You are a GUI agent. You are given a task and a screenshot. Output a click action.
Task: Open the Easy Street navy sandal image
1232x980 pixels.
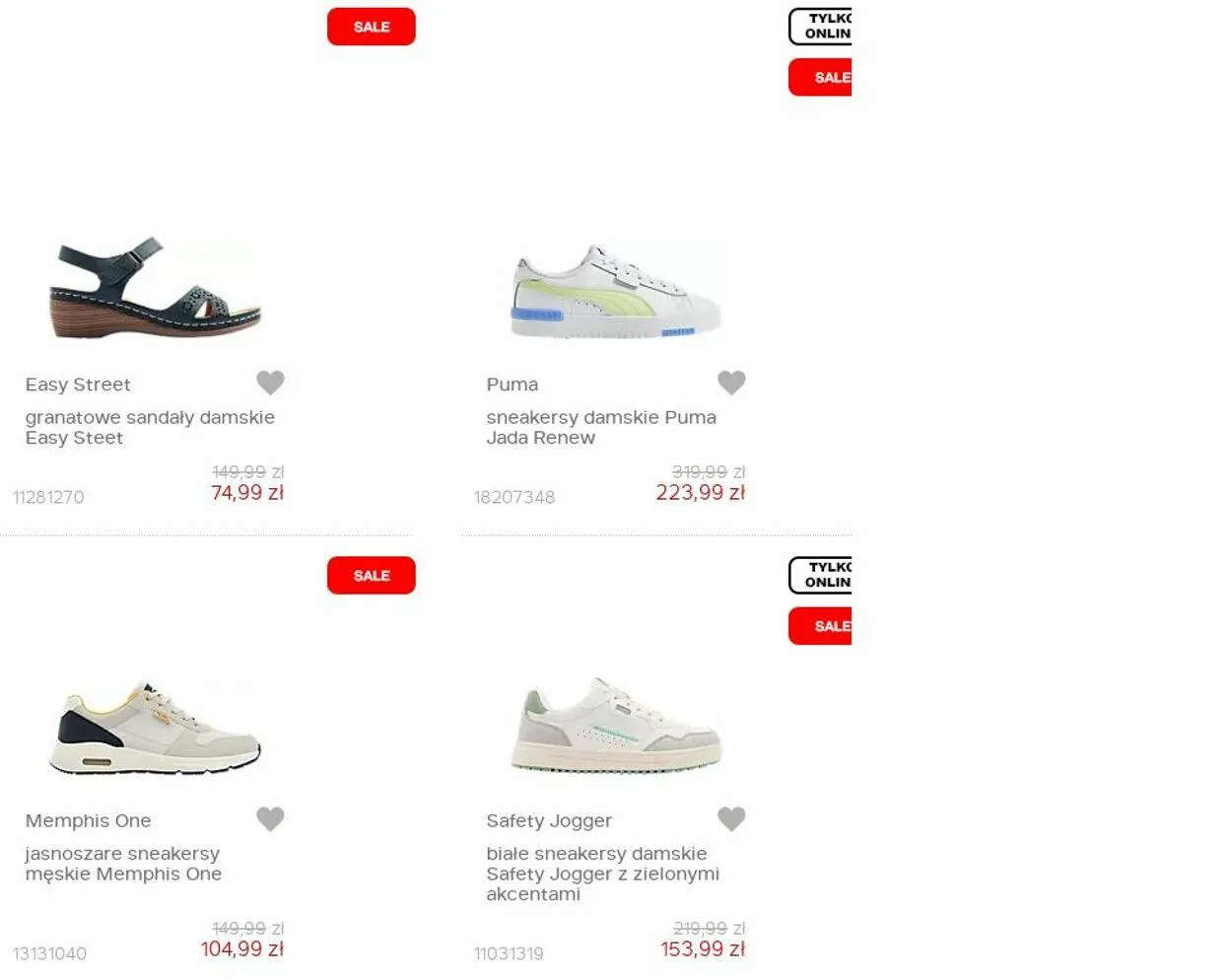[x=155, y=288]
